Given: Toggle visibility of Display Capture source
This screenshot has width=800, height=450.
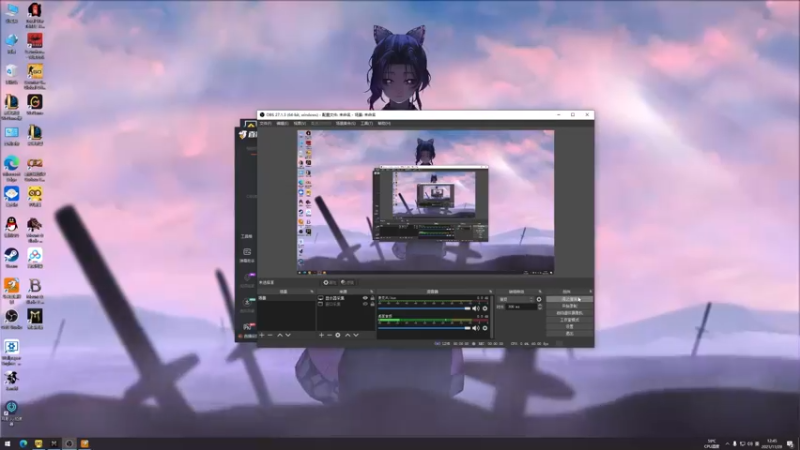Looking at the screenshot, I should click(x=365, y=298).
